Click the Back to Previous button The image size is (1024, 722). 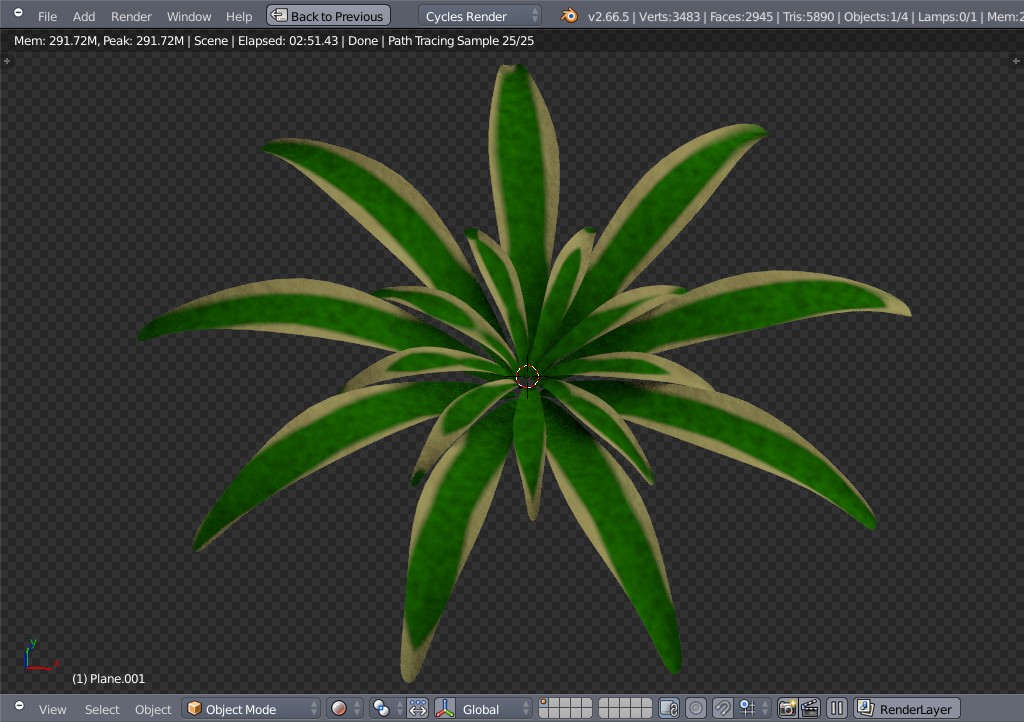click(328, 16)
